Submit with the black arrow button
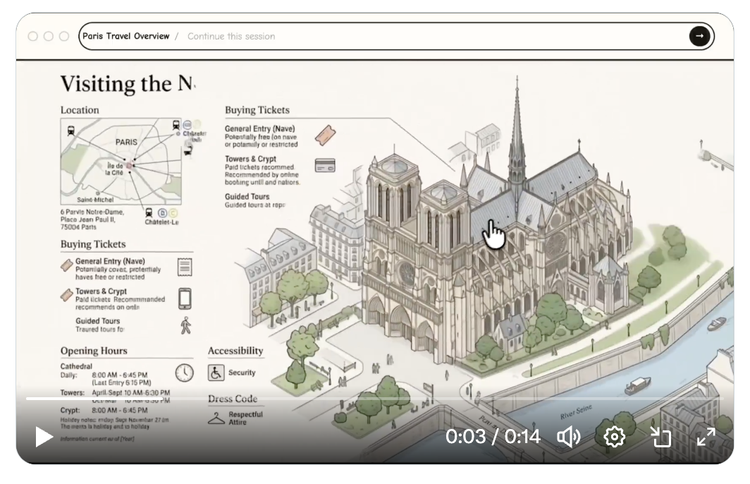The width and height of the screenshot is (750, 484). 699,36
